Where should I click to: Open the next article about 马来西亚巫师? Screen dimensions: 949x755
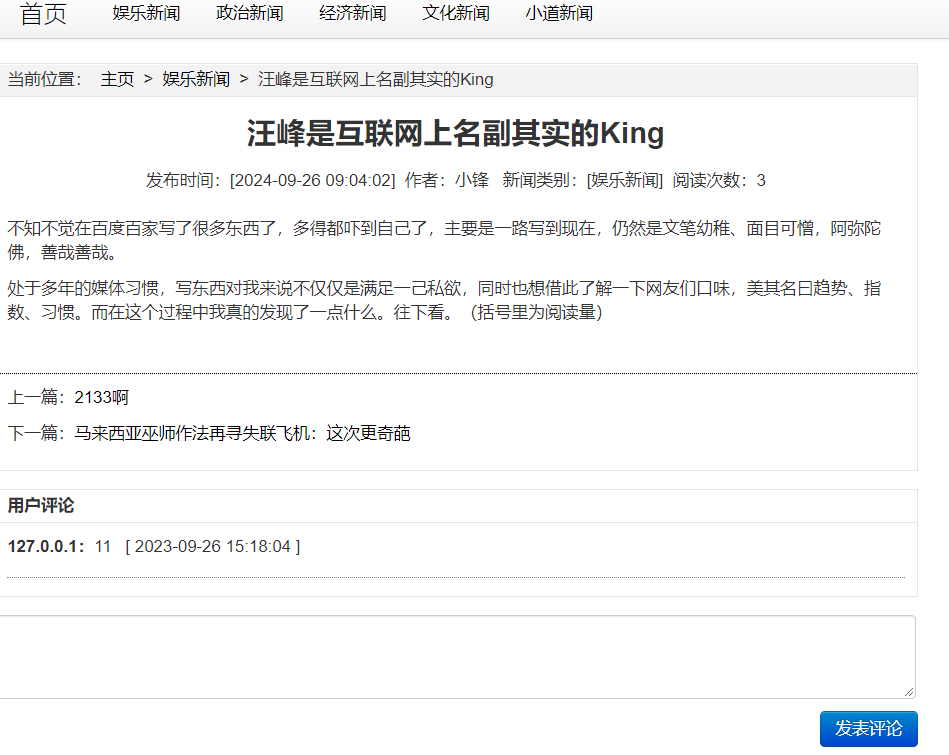pyautogui.click(x=242, y=434)
